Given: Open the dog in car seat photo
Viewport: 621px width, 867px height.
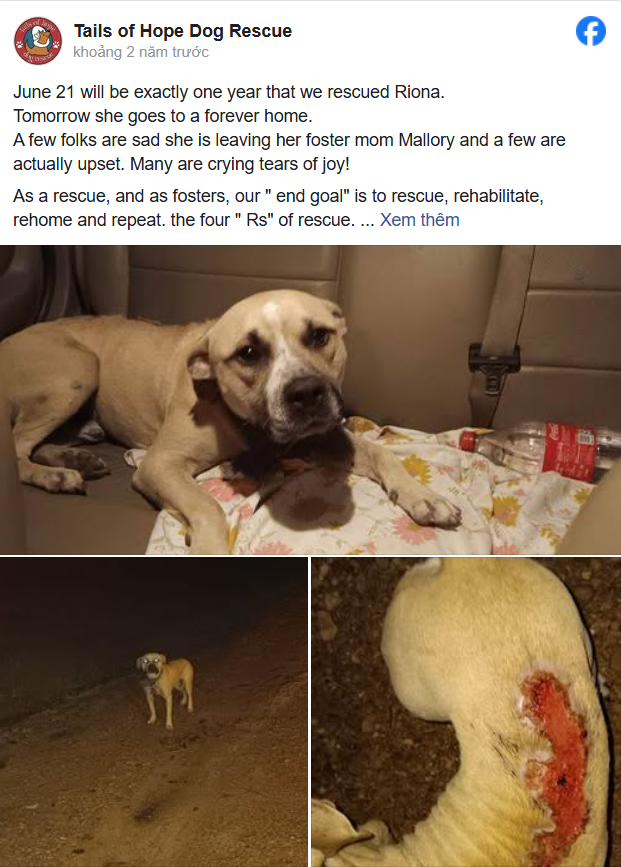Looking at the screenshot, I should [310, 400].
